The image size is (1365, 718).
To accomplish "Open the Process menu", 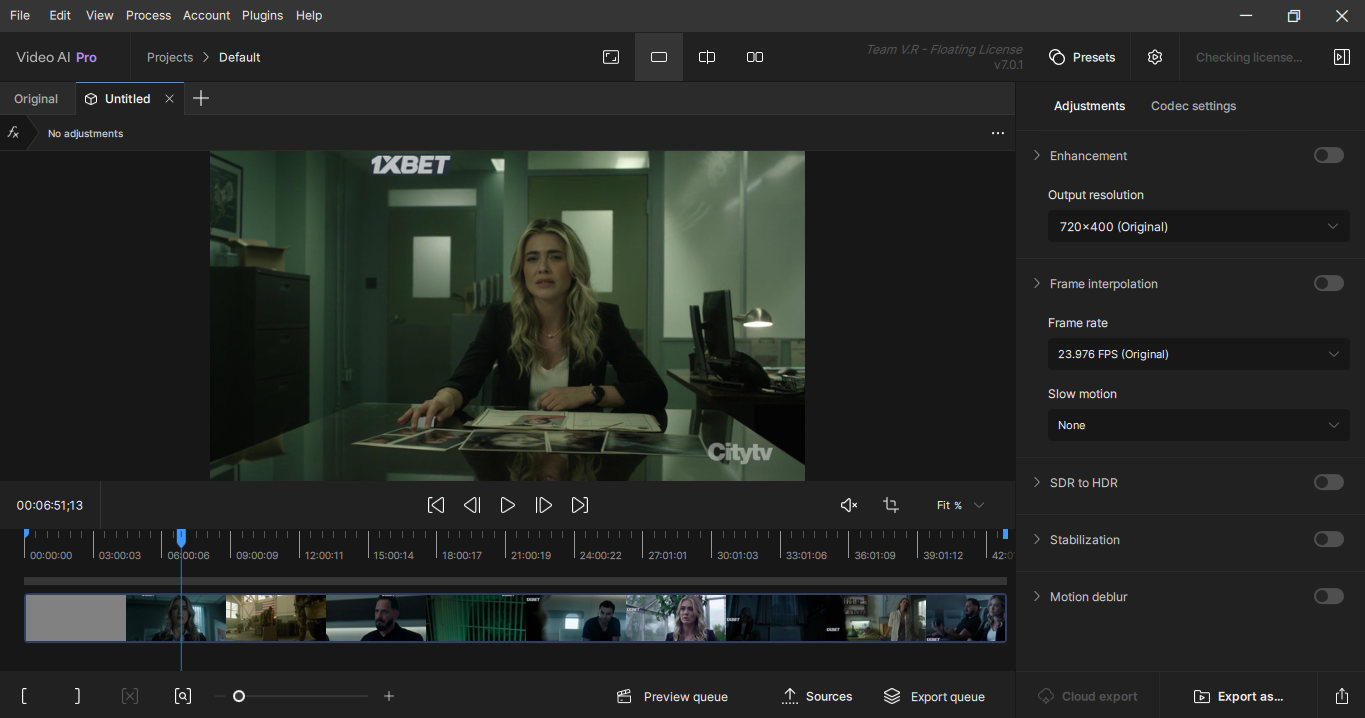I will click(148, 15).
